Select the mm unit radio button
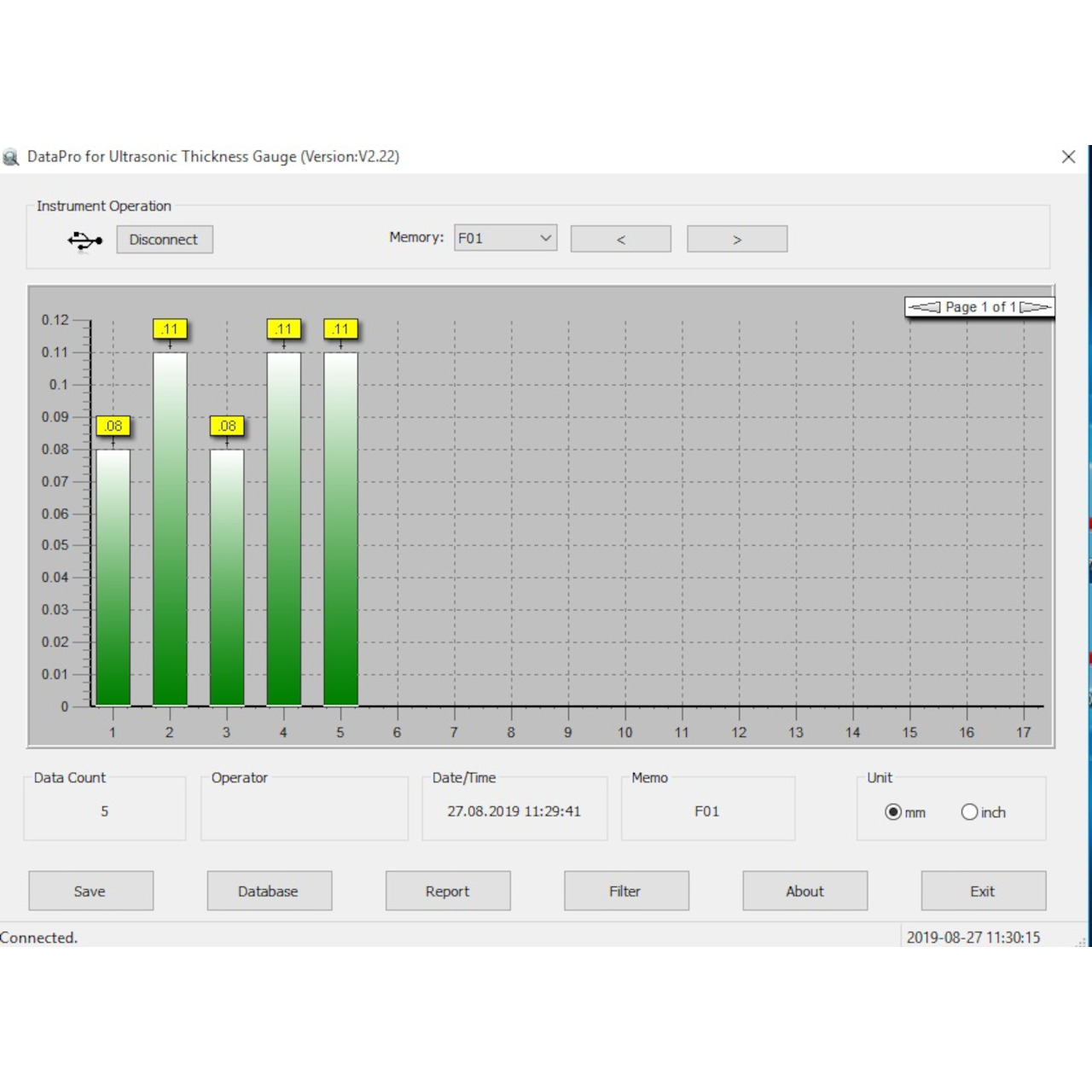The width and height of the screenshot is (1092, 1092). (x=893, y=812)
